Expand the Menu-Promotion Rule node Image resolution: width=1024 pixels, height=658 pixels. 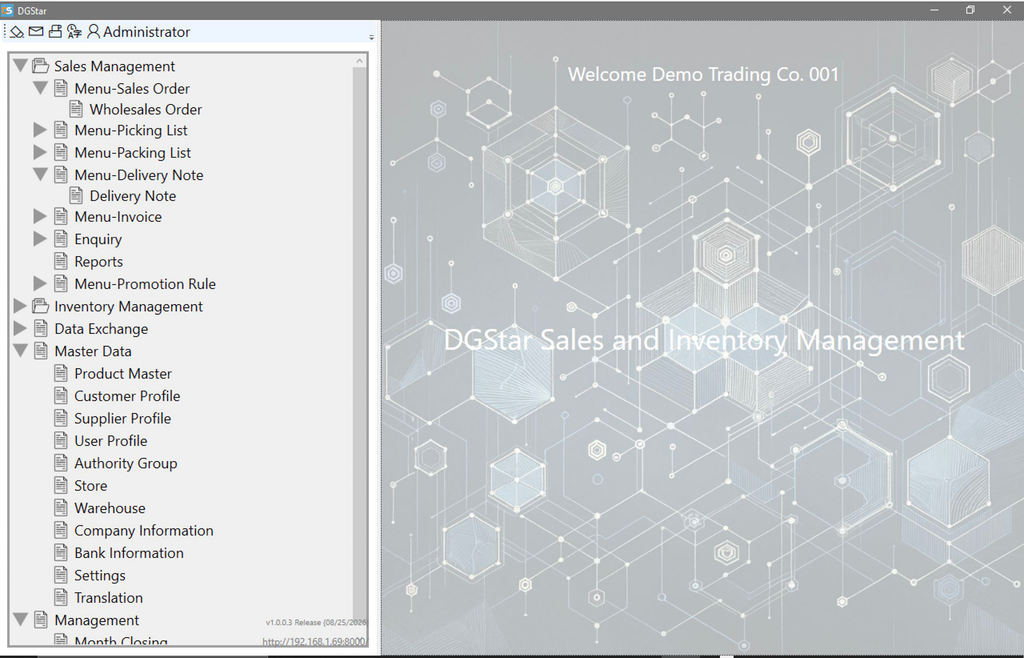click(40, 283)
